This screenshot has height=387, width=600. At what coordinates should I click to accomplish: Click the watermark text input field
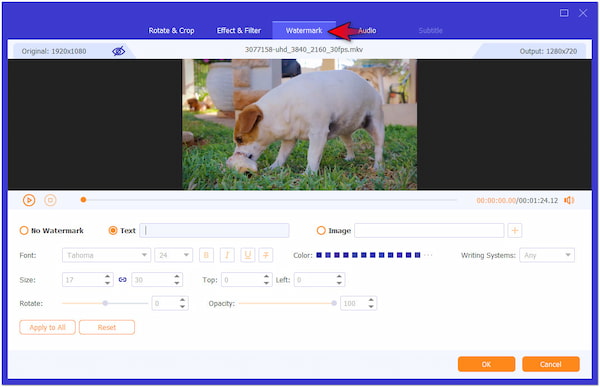tap(214, 230)
